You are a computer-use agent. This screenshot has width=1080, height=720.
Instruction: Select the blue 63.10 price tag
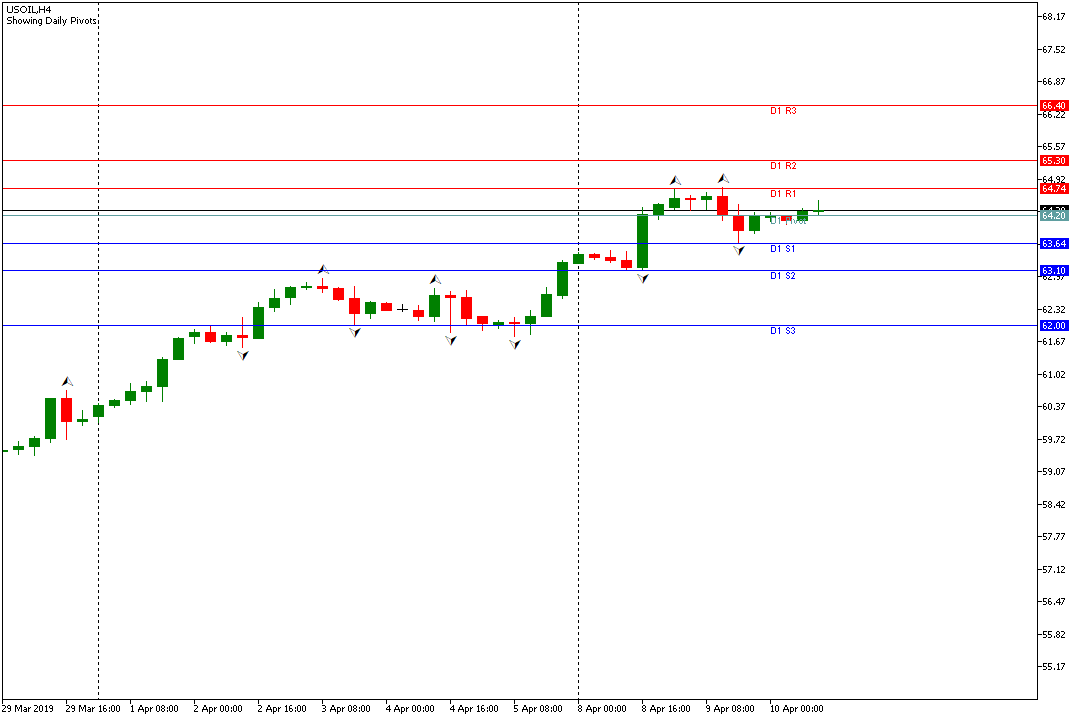1053,270
